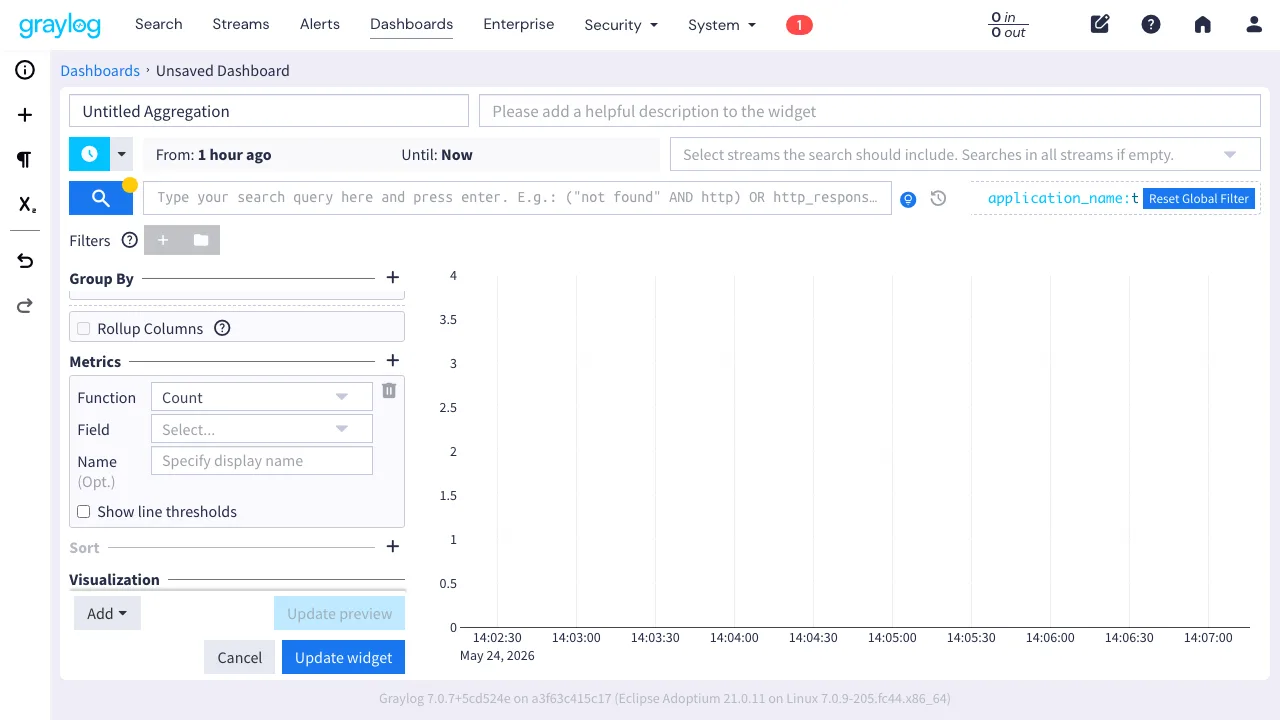
Task: Cancel the widget editing
Action: [x=240, y=657]
